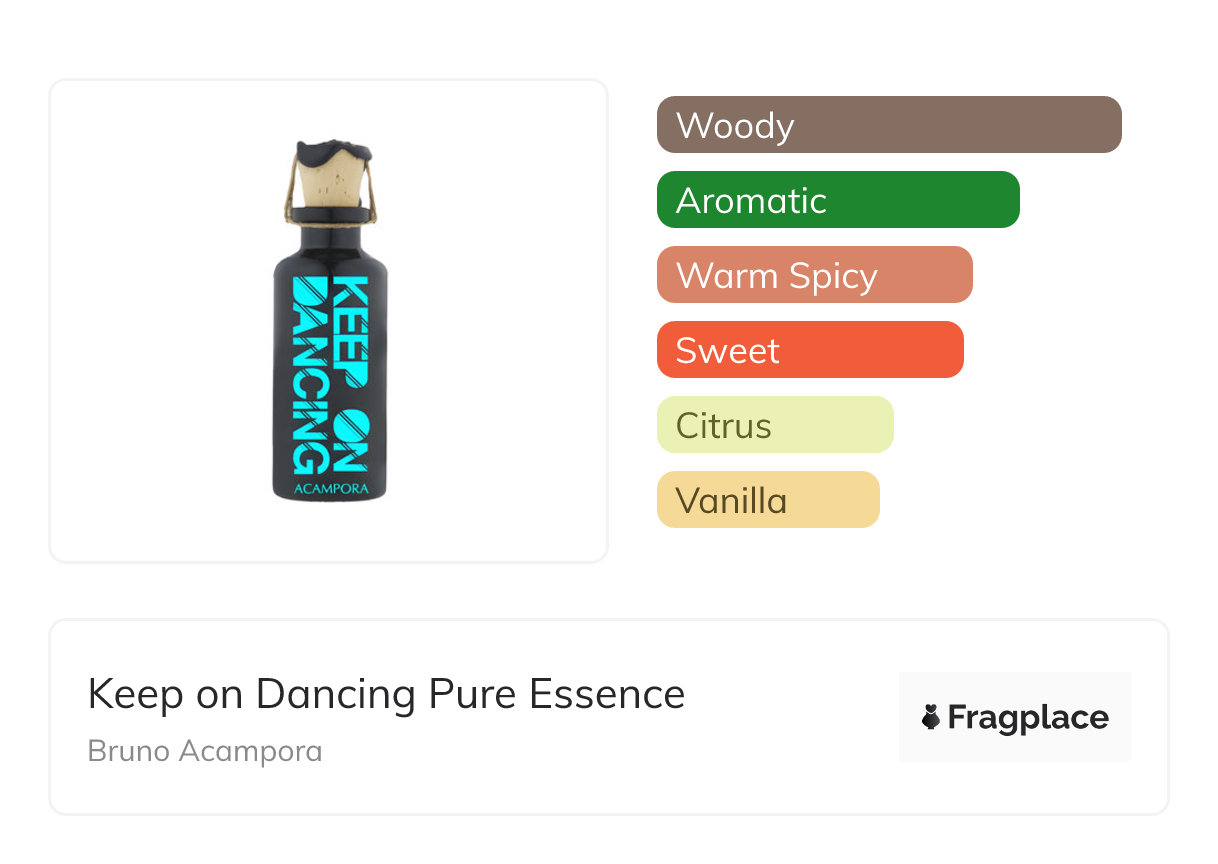Pick the red Sweet accord bar

tap(809, 350)
